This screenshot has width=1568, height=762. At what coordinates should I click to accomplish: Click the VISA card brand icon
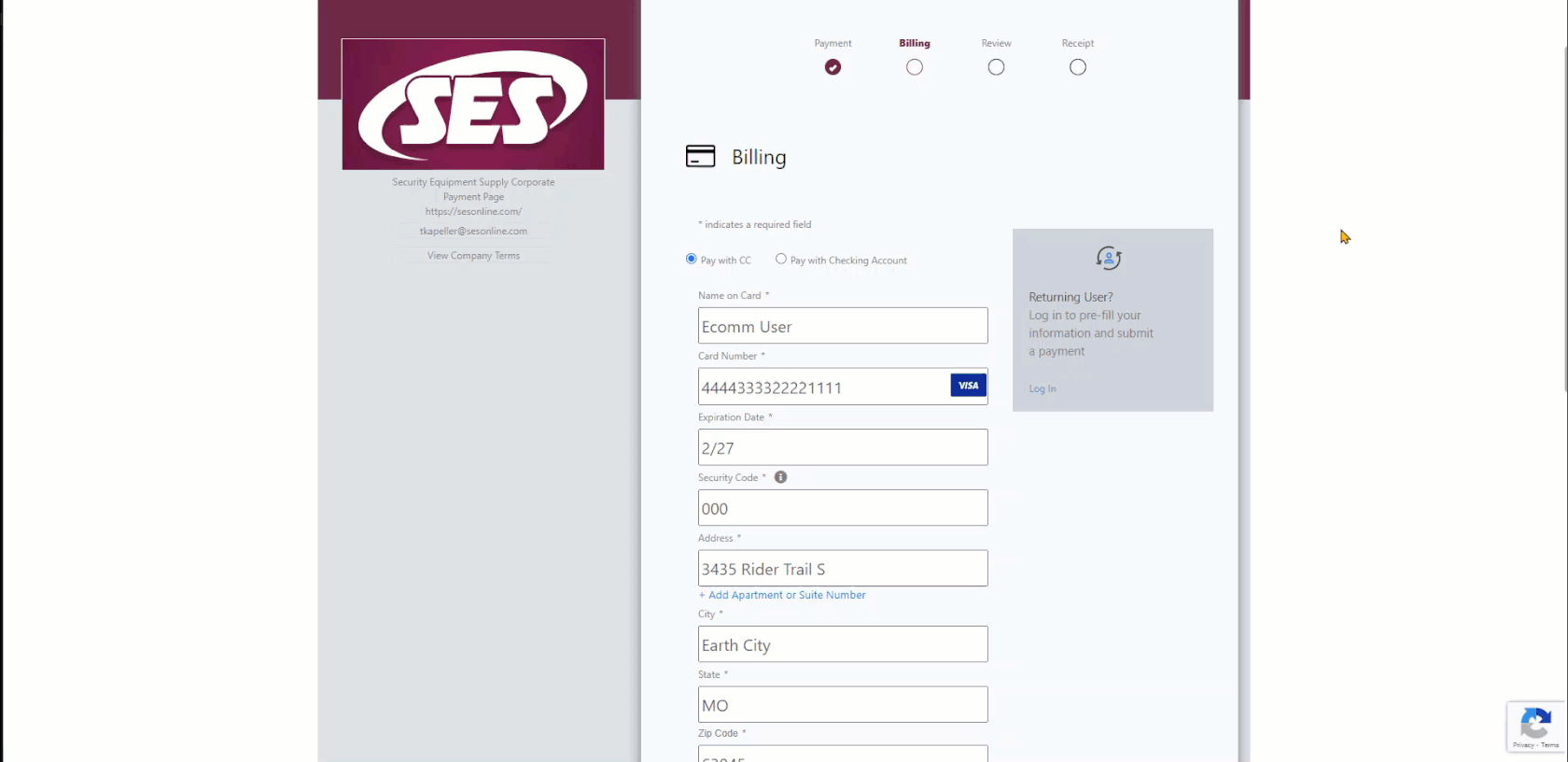[x=968, y=385]
